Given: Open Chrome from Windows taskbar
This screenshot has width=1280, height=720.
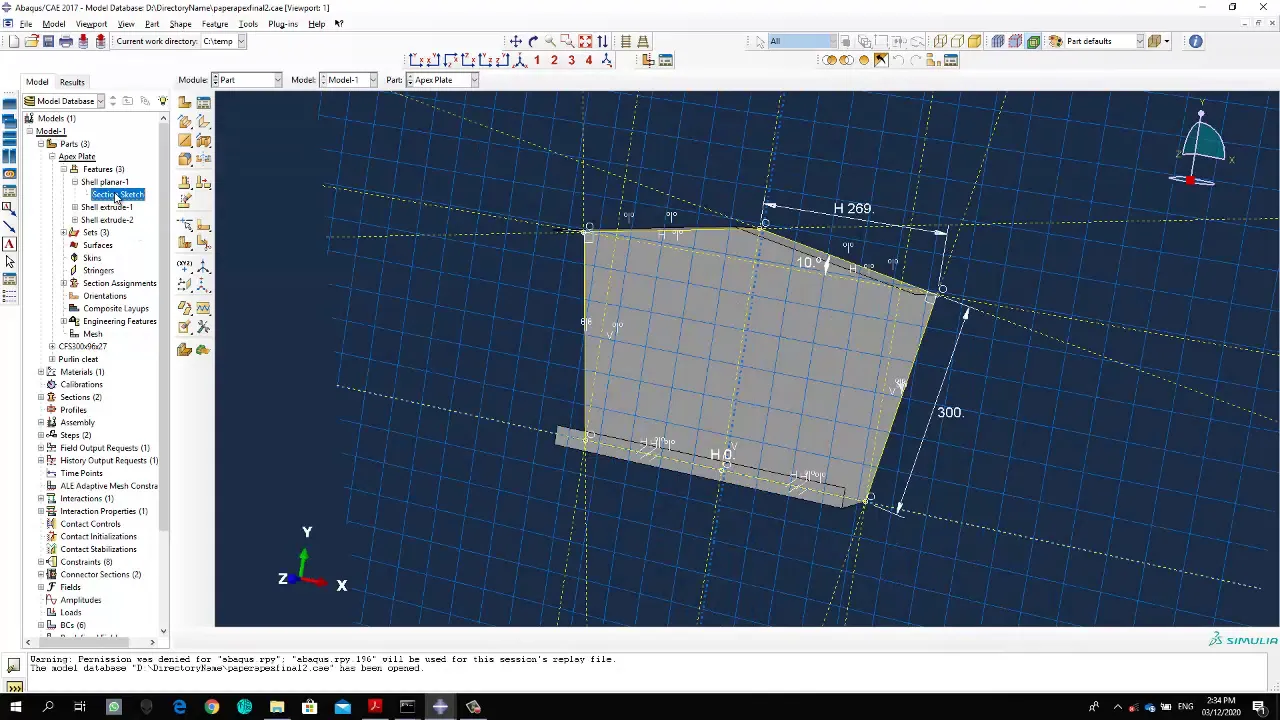Looking at the screenshot, I should (212, 707).
